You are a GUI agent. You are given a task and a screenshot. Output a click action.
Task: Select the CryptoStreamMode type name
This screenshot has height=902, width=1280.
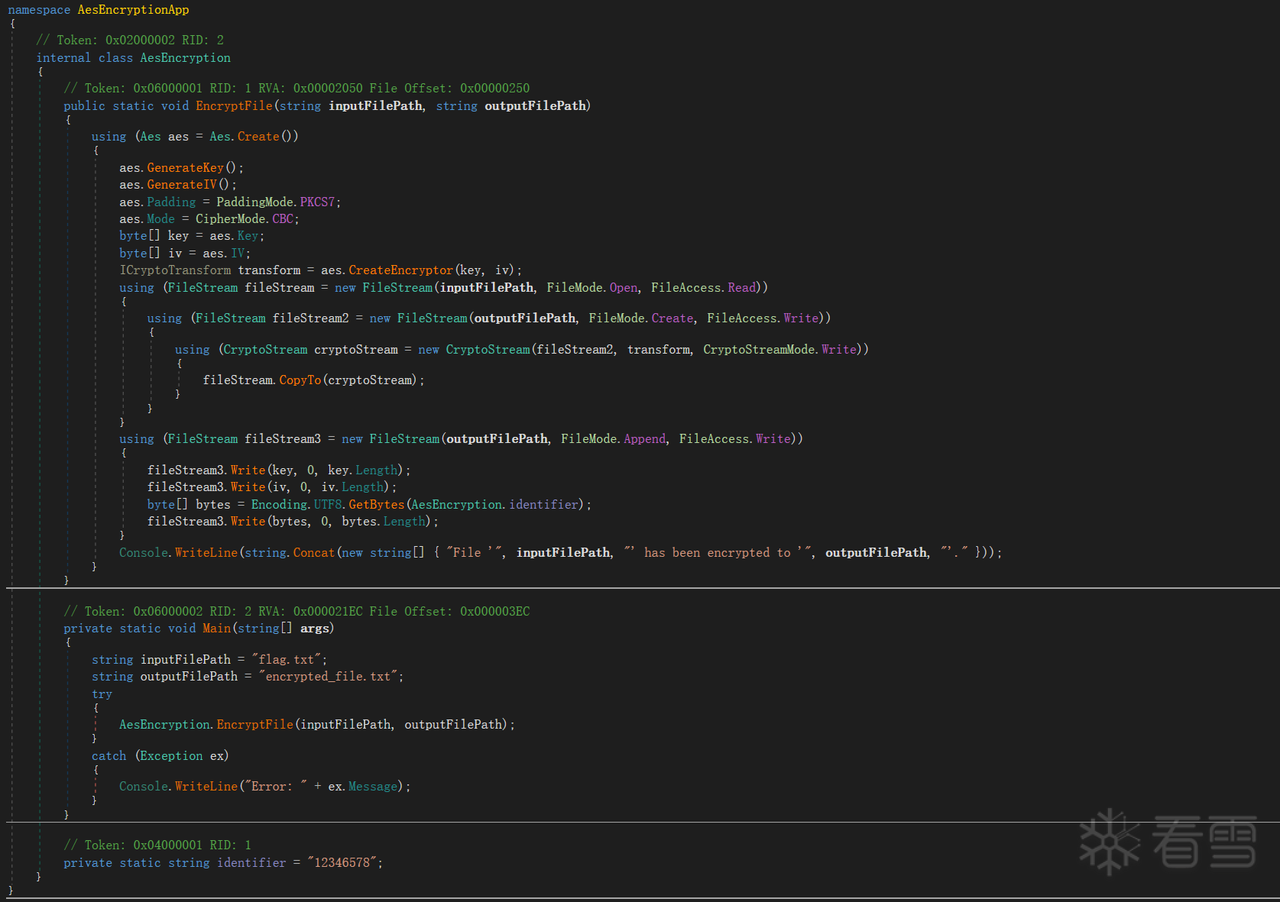coord(759,350)
